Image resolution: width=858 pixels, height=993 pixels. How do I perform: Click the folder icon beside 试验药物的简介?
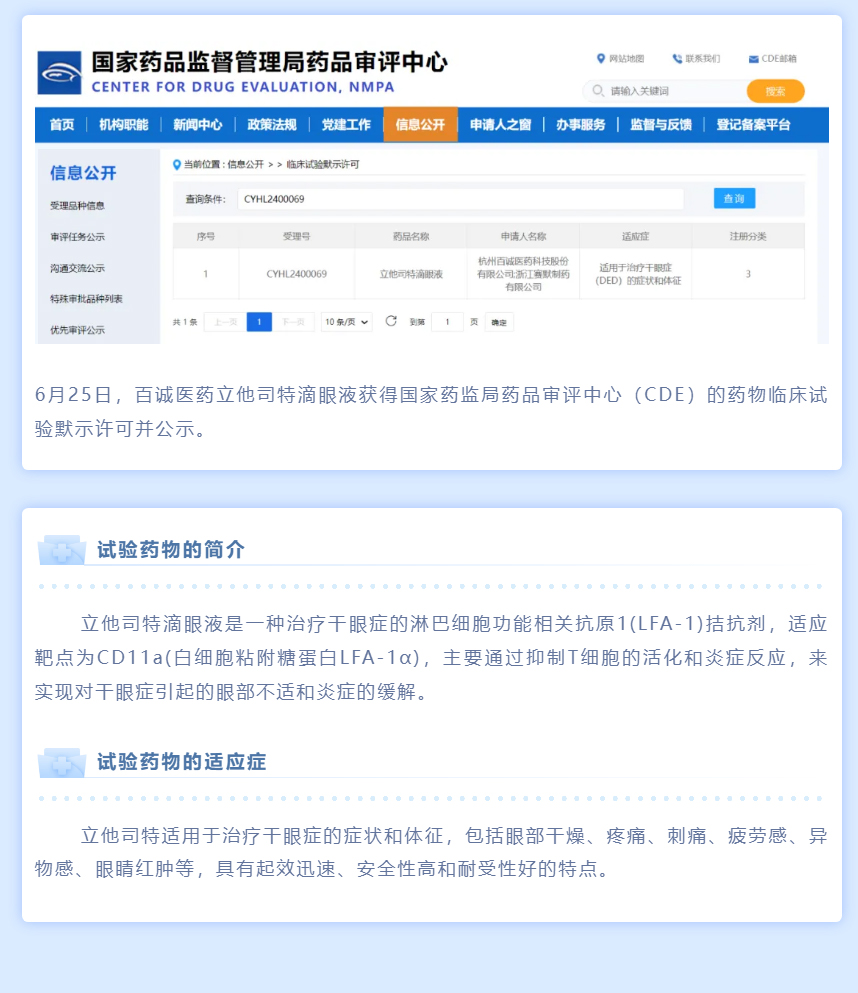(61, 550)
